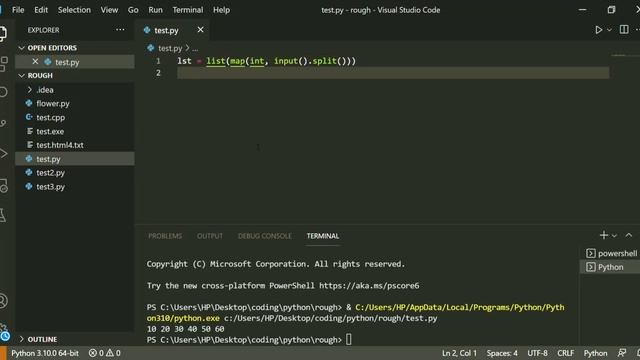This screenshot has height=360, width=640.
Task: Run Python file with play button
Action: (598, 30)
